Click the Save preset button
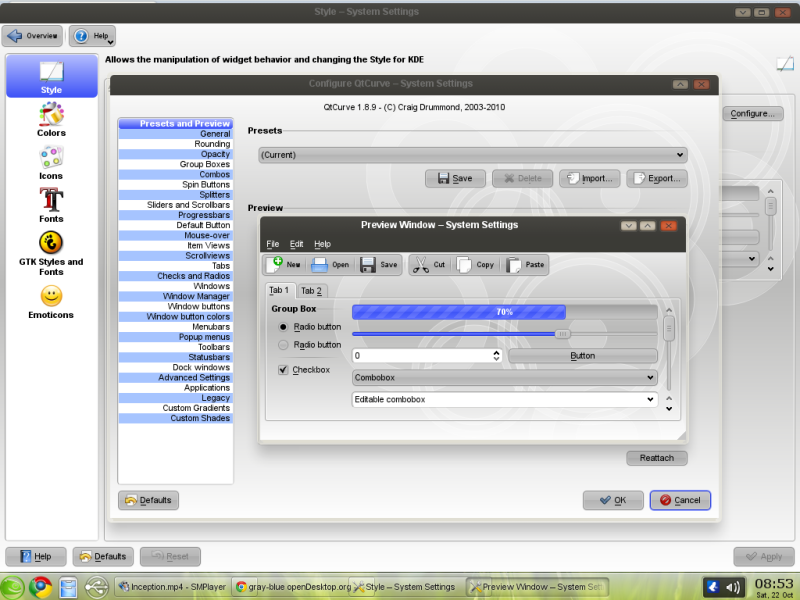Image resolution: width=800 pixels, height=600 pixels. (x=455, y=179)
